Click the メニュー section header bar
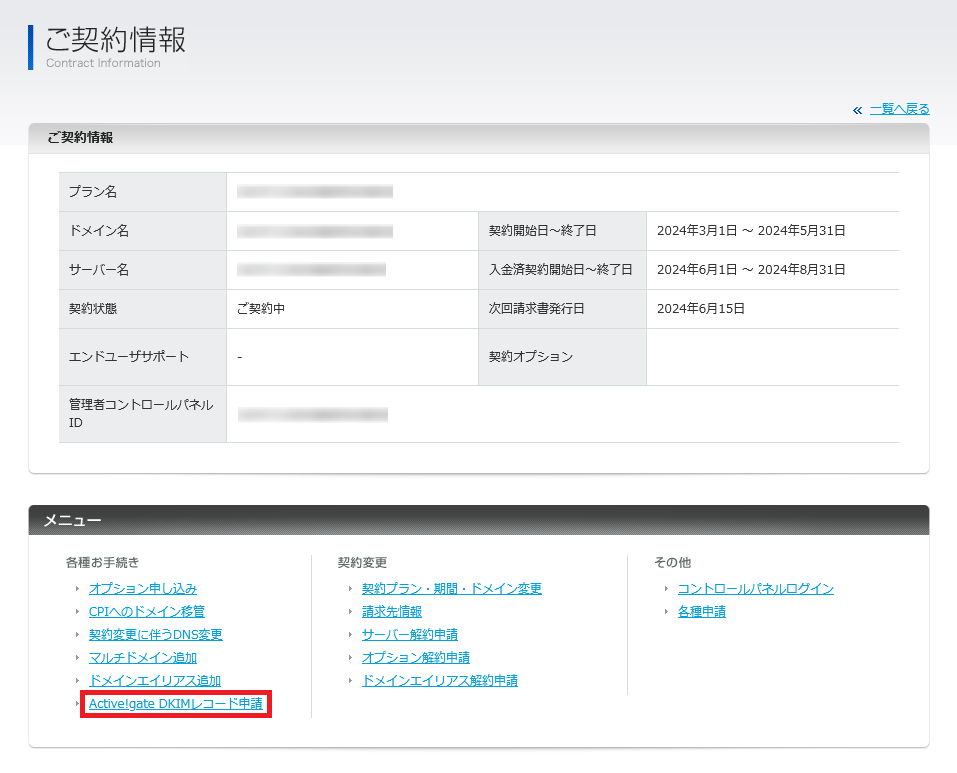Screen dimensions: 957x773 coord(478,520)
